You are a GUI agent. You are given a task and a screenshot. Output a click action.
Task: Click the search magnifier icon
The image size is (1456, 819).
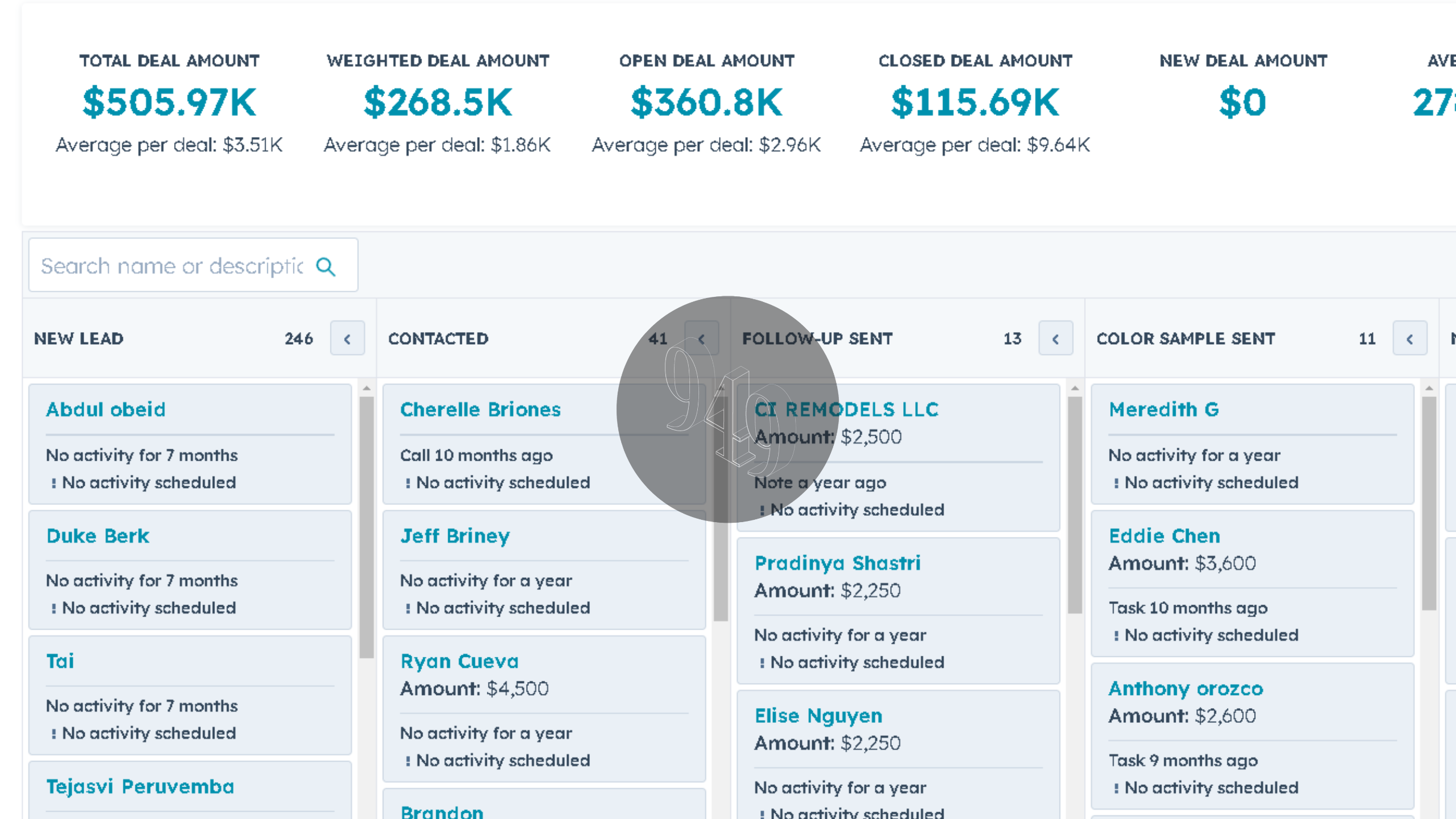click(x=326, y=266)
